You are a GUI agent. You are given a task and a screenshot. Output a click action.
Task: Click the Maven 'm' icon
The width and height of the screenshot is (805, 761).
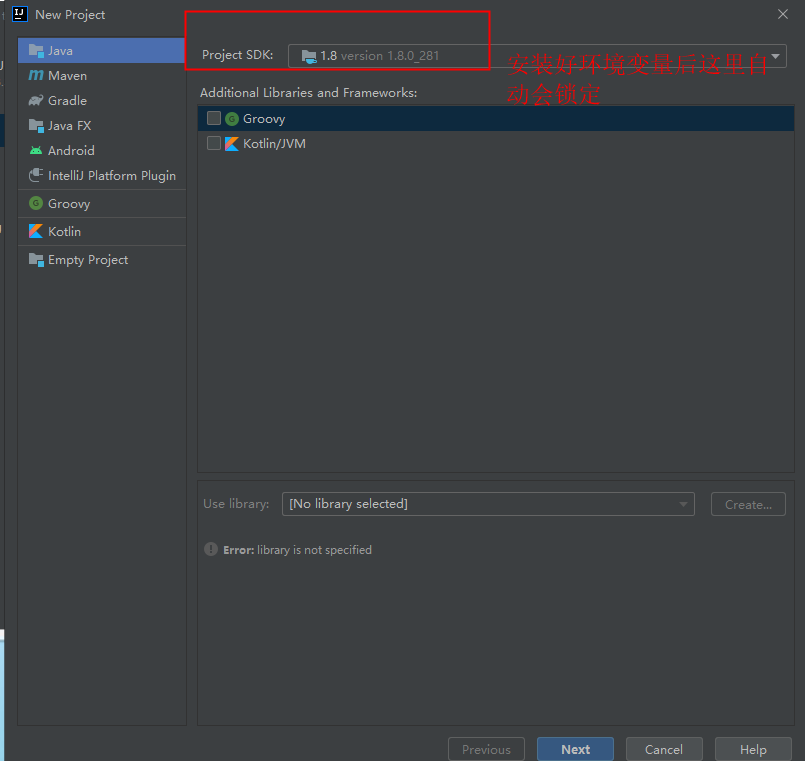click(x=36, y=75)
